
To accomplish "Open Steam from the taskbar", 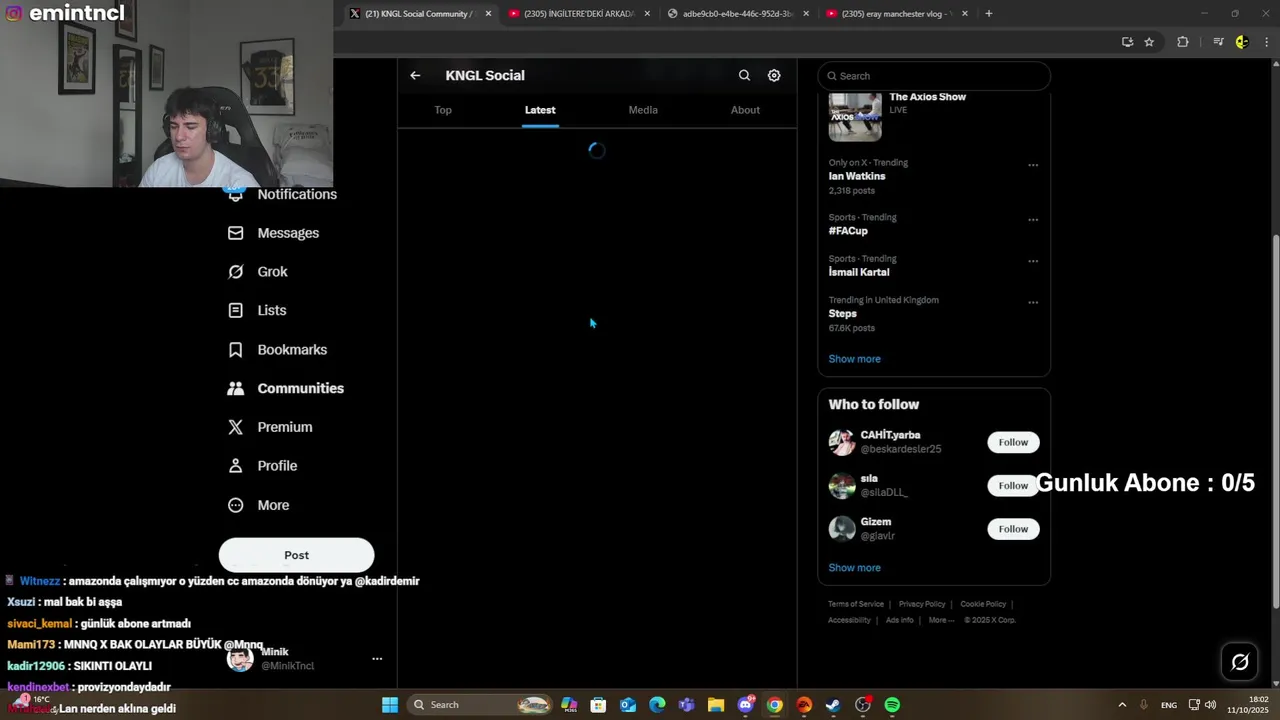I will click(833, 705).
